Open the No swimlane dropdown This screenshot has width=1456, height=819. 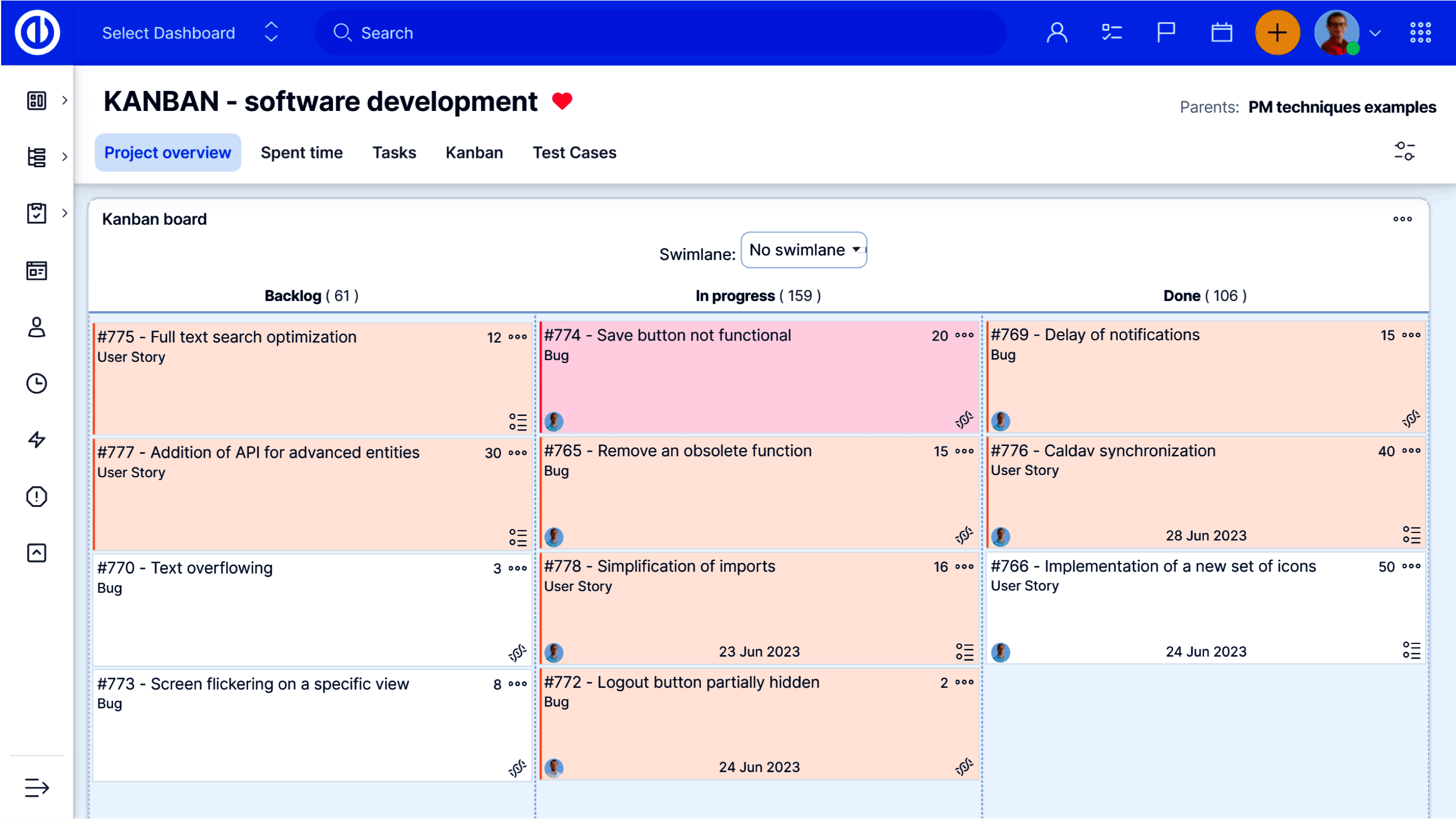click(x=803, y=250)
